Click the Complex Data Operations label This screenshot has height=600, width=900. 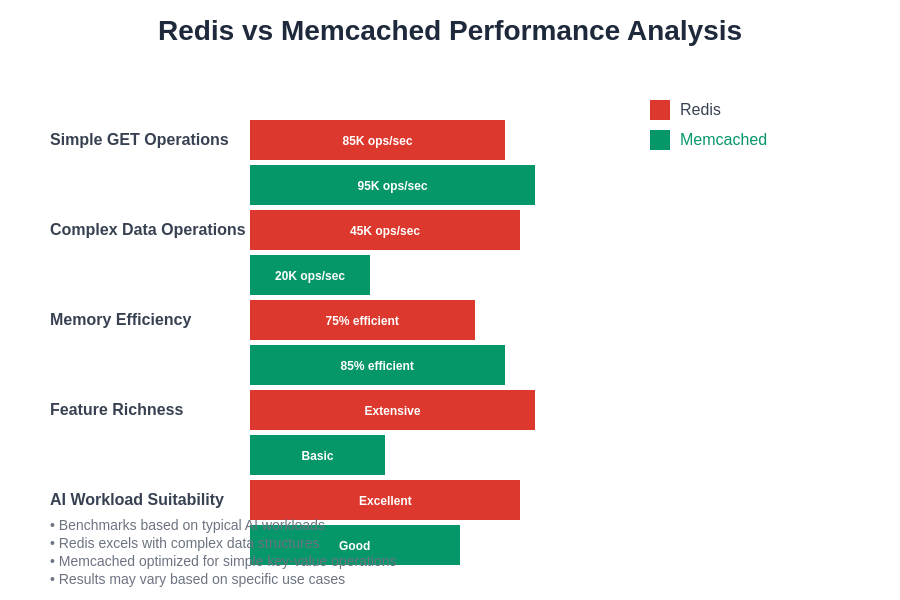click(147, 230)
